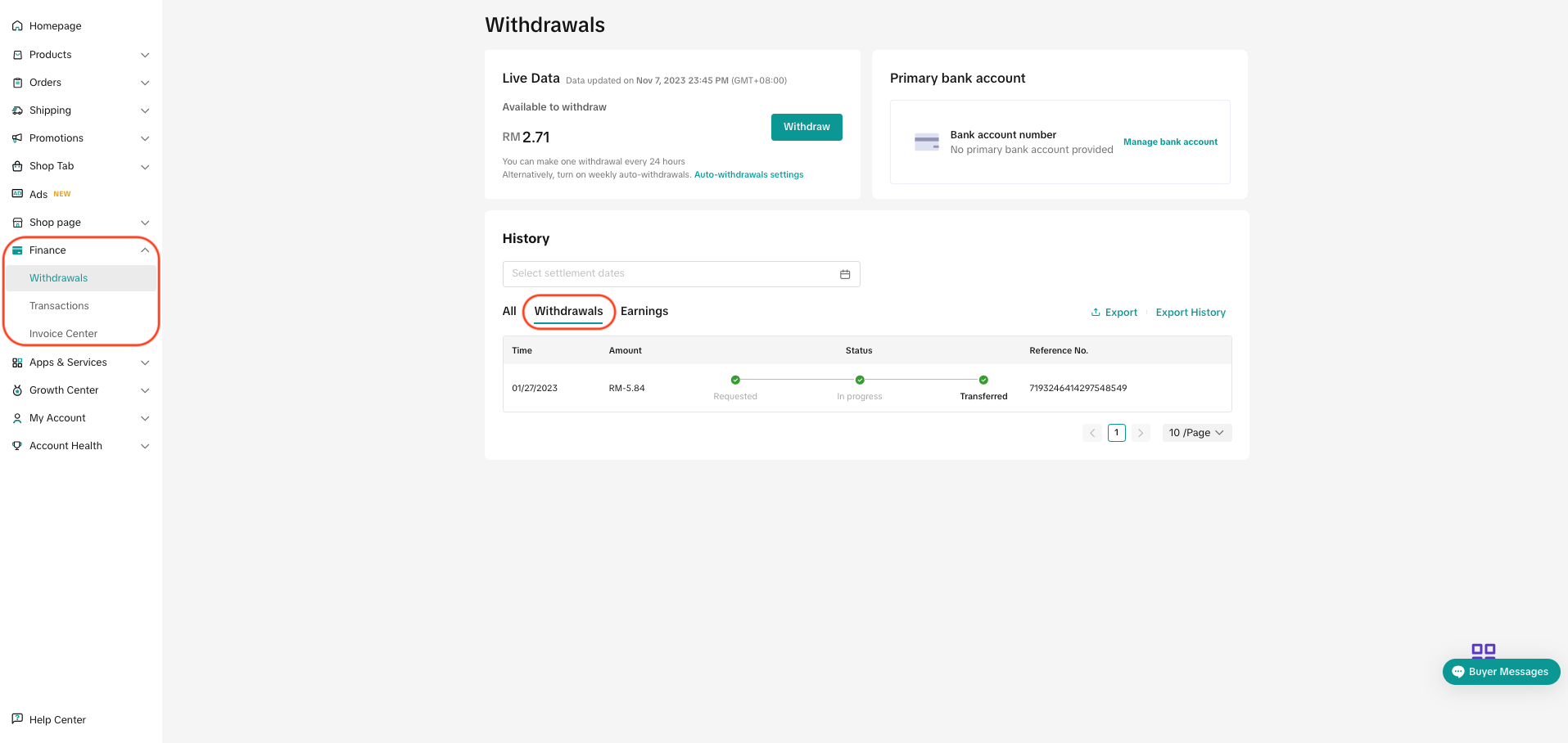Click the Select settlement dates field

pos(655,273)
